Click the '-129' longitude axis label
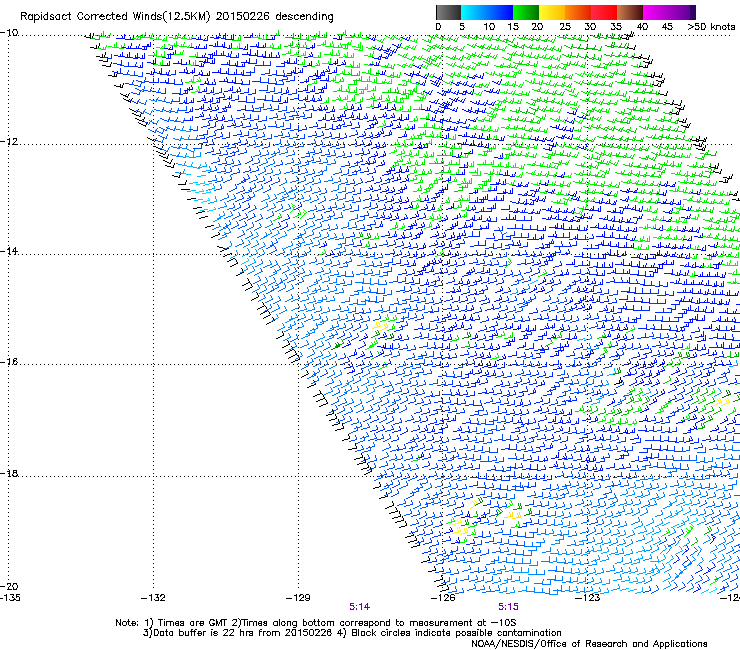Viewport: 740px width, 650px height. click(298, 598)
